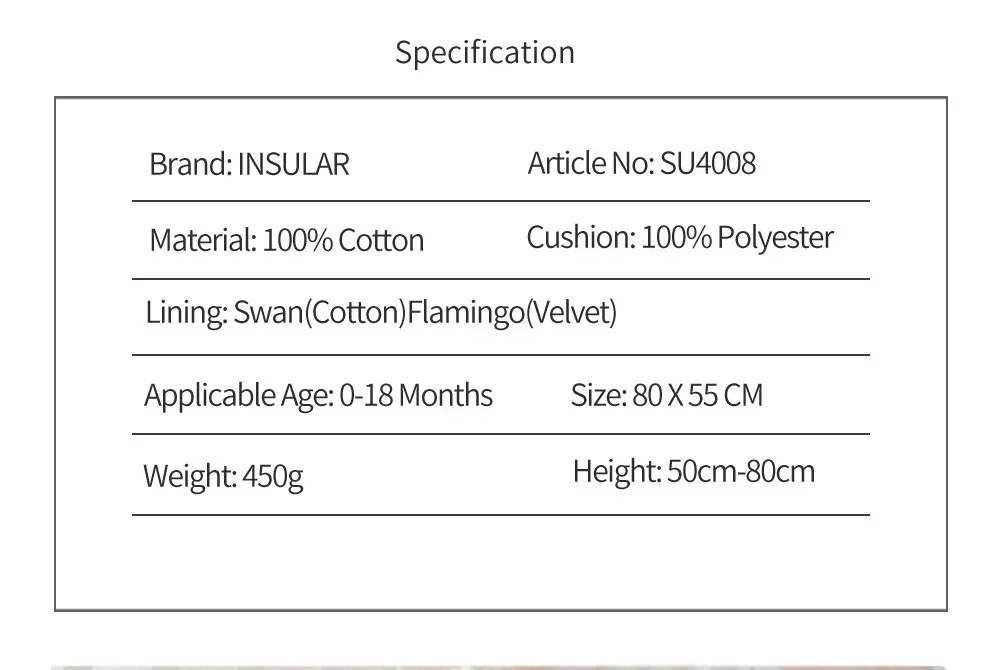Click the 'Cushion:' label
The height and width of the screenshot is (670, 1000).
pyautogui.click(x=580, y=237)
